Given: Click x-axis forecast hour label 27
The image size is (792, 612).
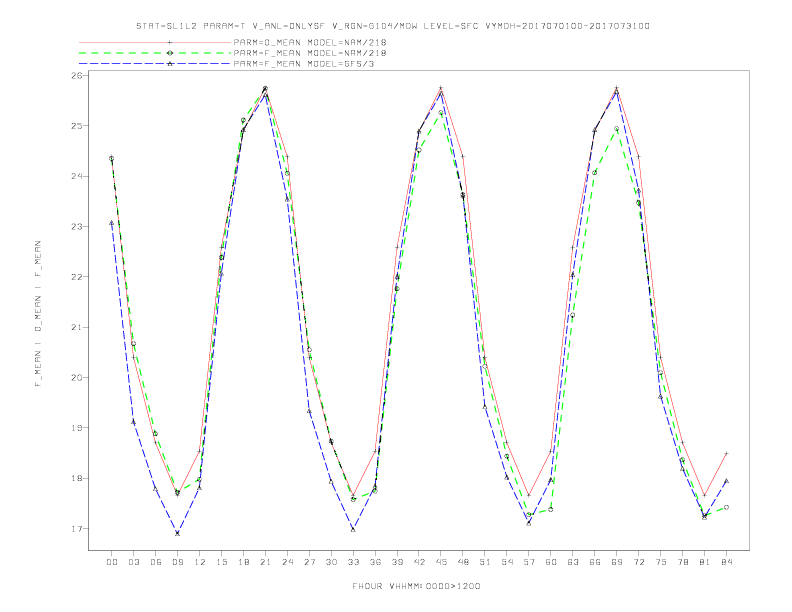Looking at the screenshot, I should [310, 562].
